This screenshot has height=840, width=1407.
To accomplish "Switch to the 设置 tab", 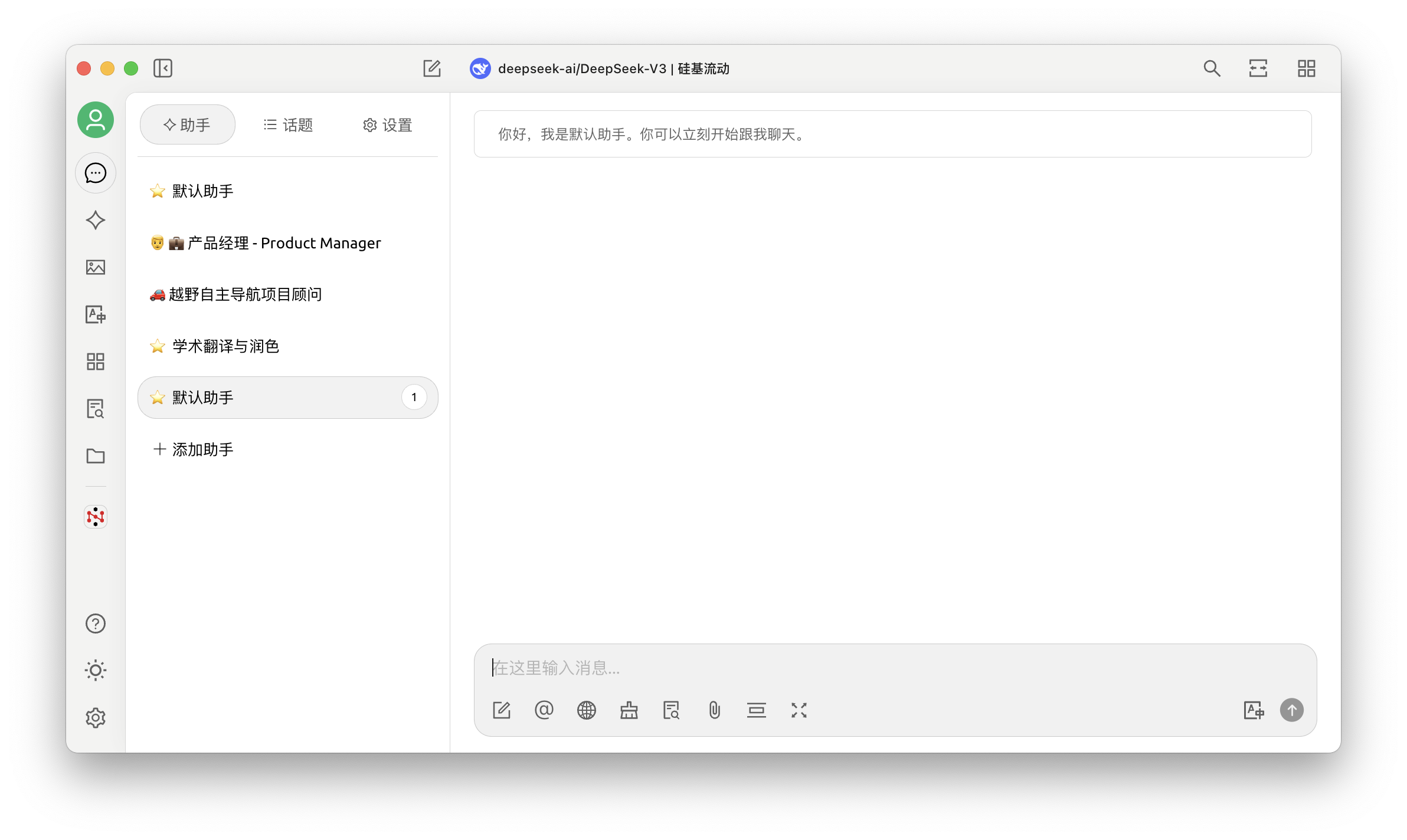I will [x=387, y=125].
